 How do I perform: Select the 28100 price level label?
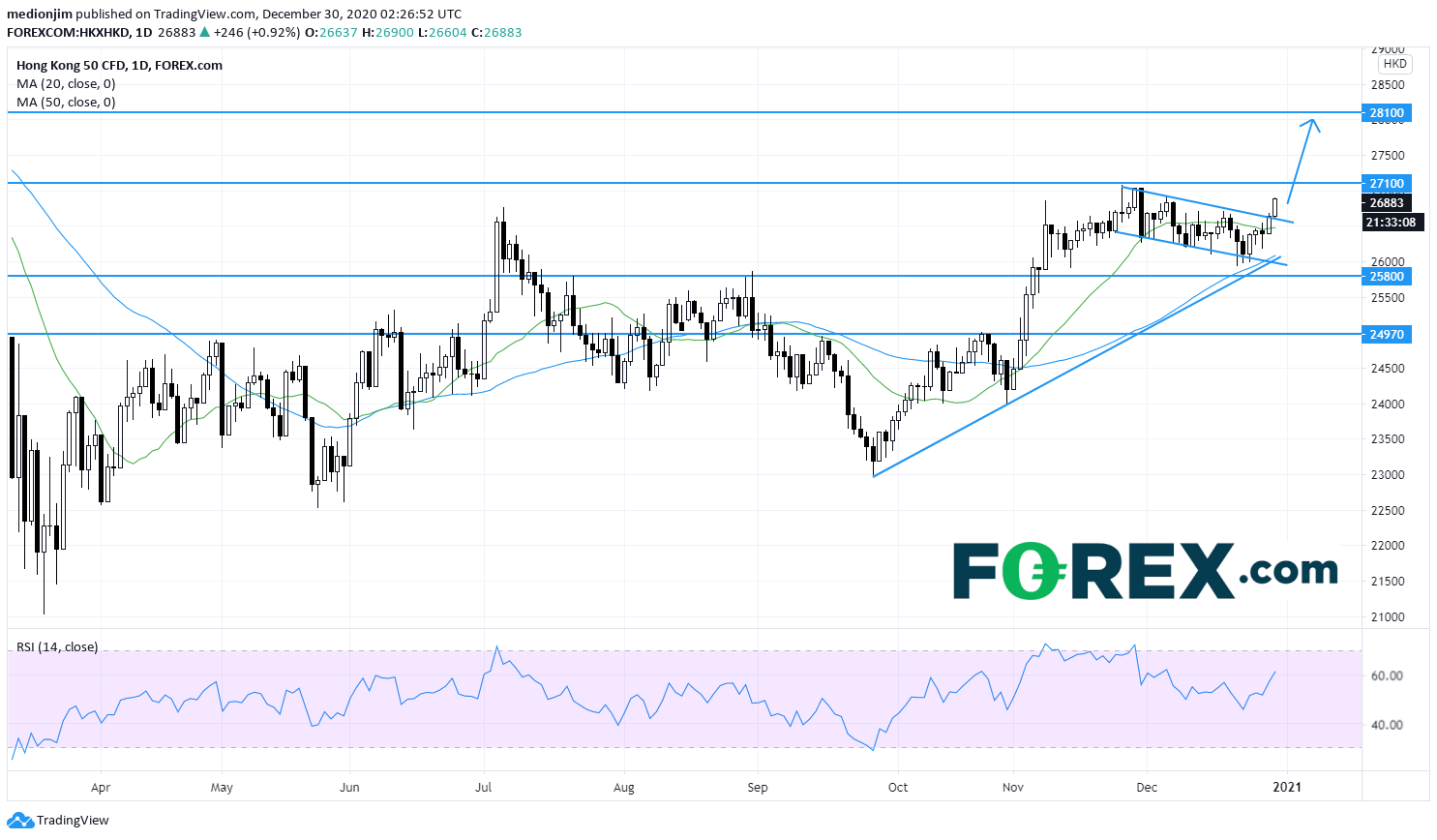[1386, 113]
